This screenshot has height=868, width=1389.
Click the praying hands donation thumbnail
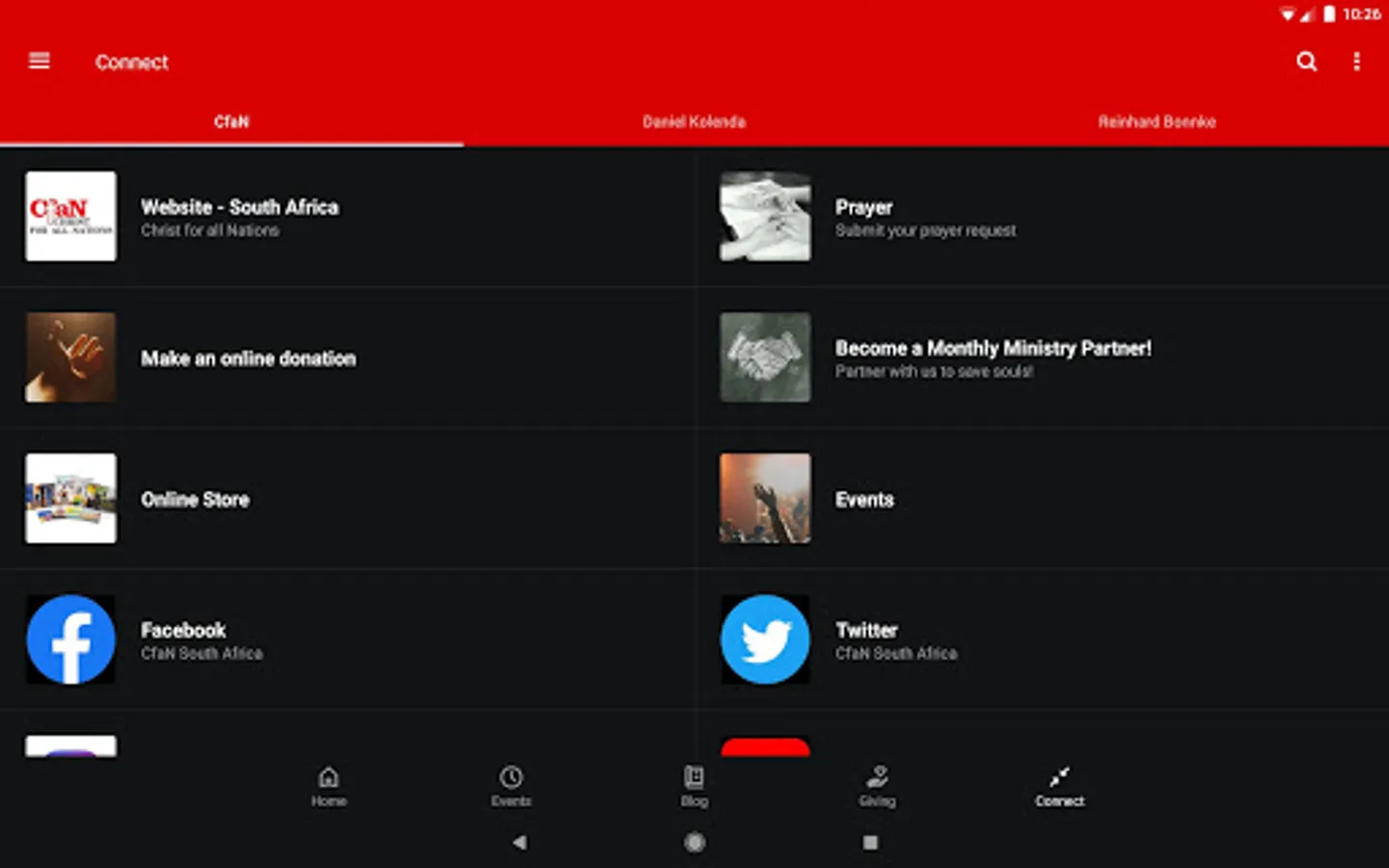(x=71, y=357)
